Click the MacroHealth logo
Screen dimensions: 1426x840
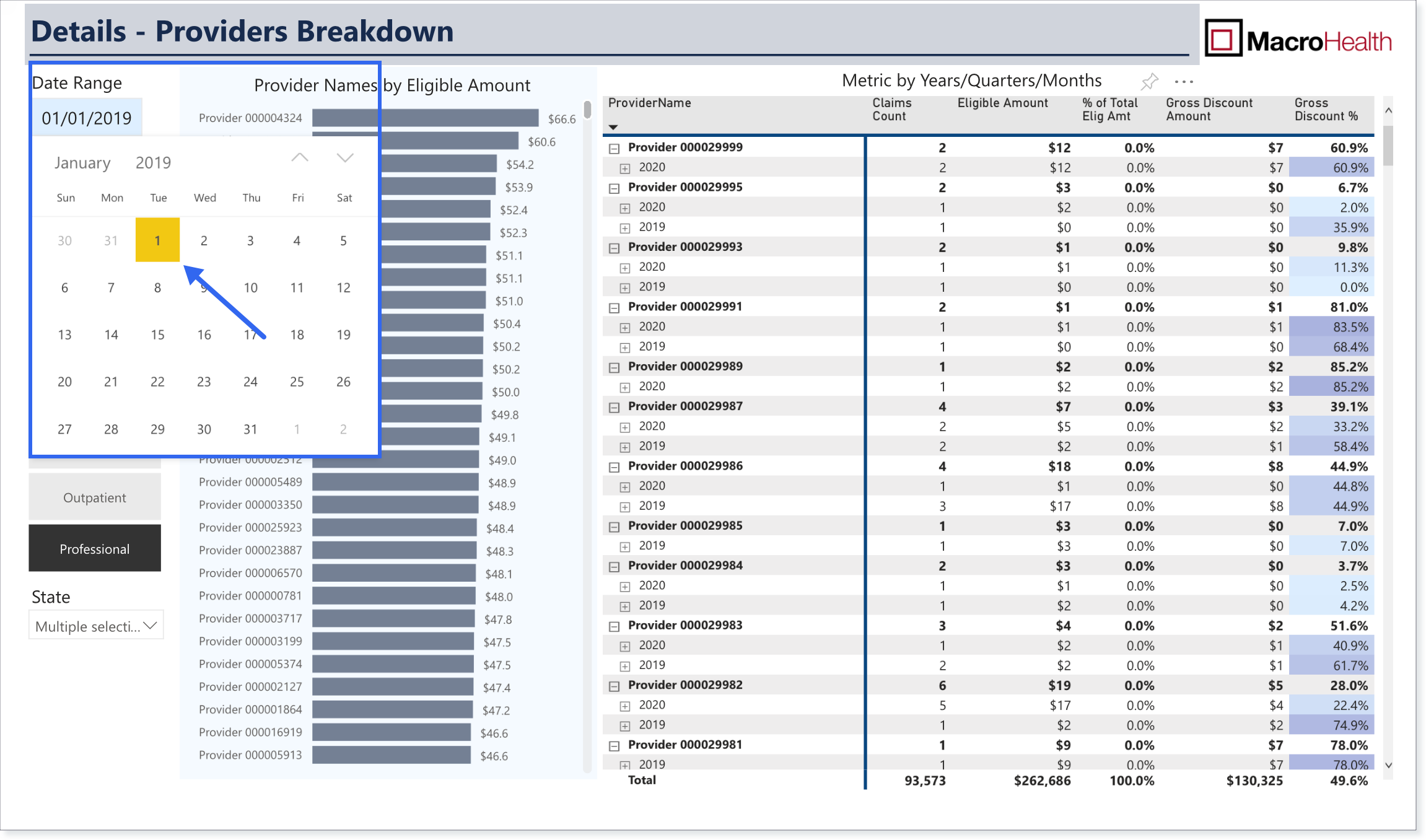click(x=1298, y=38)
